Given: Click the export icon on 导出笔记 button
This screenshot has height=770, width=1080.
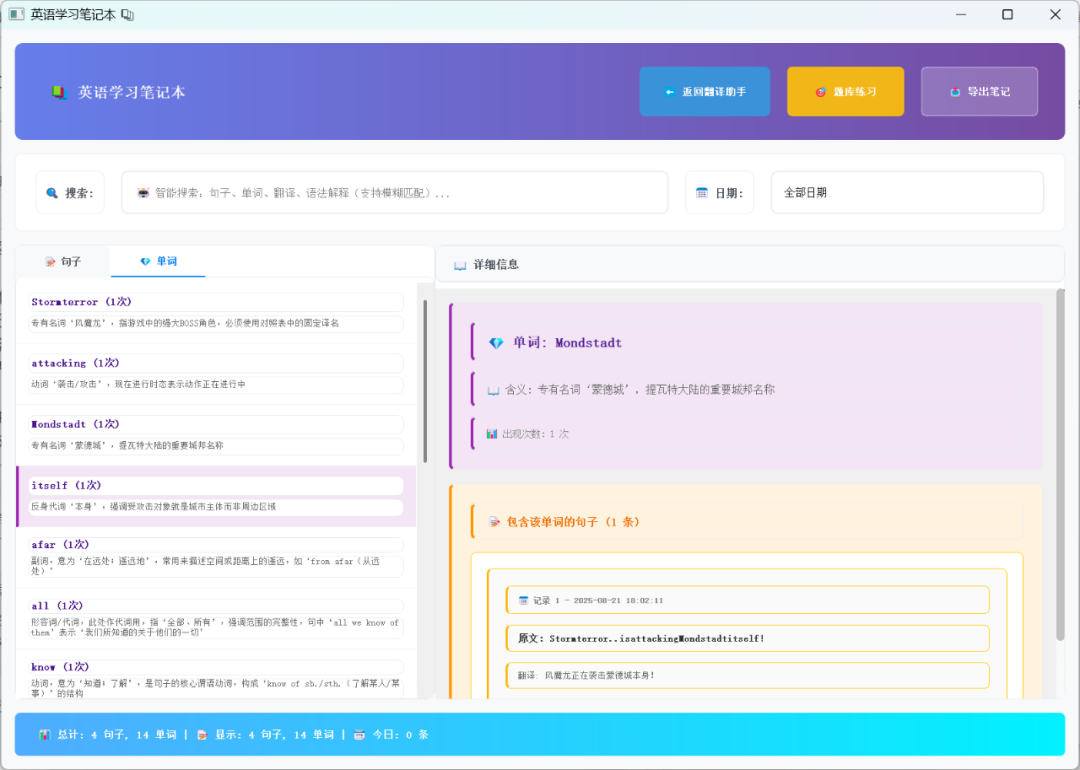Looking at the screenshot, I should (955, 92).
